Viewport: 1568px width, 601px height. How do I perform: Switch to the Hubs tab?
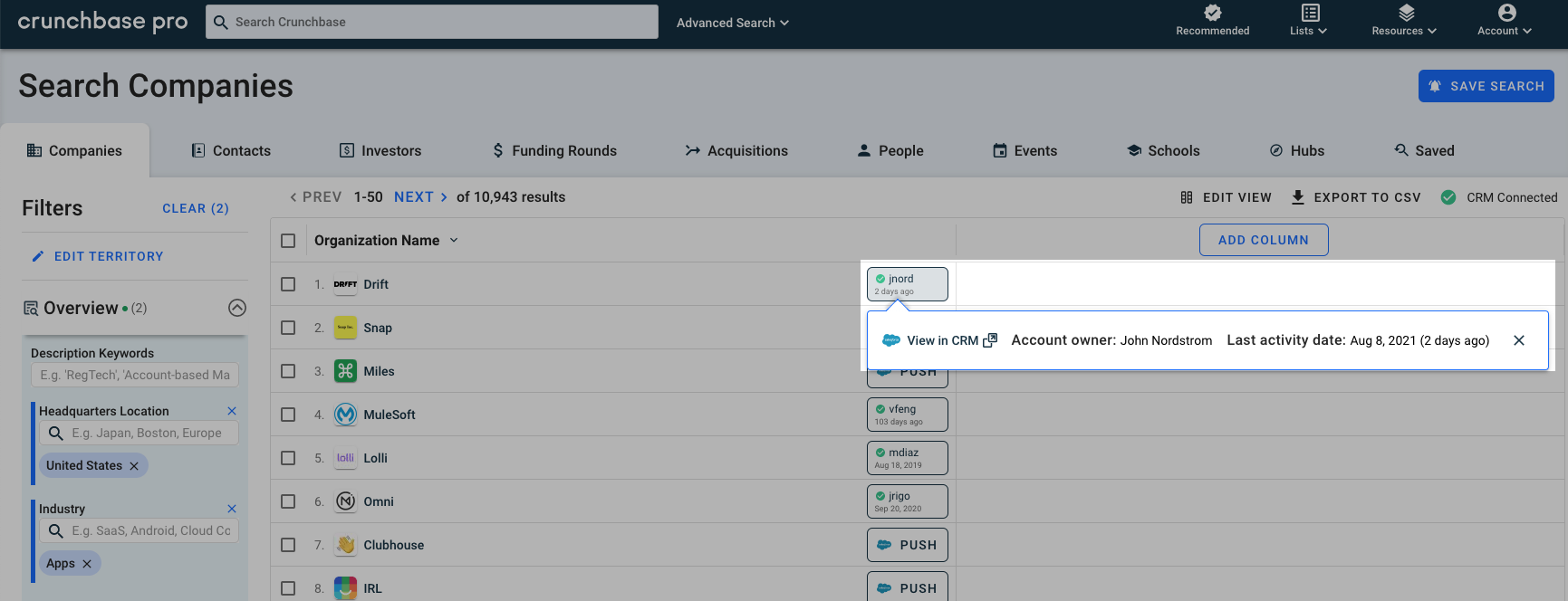tap(1297, 150)
